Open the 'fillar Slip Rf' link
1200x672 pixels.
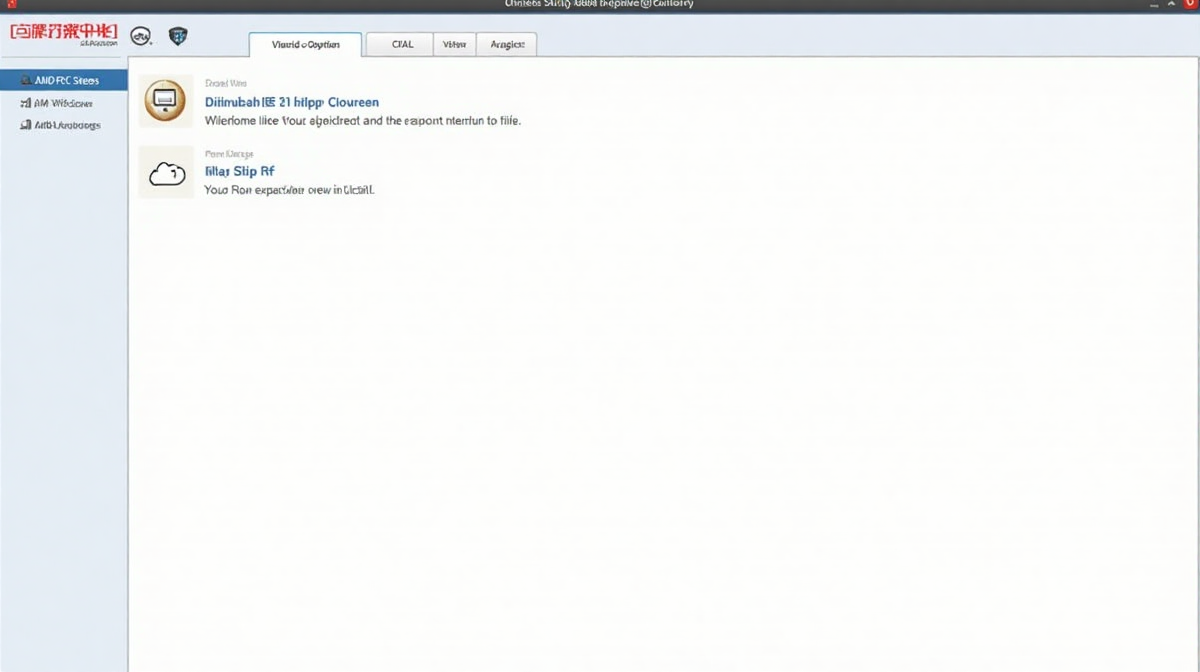click(239, 171)
